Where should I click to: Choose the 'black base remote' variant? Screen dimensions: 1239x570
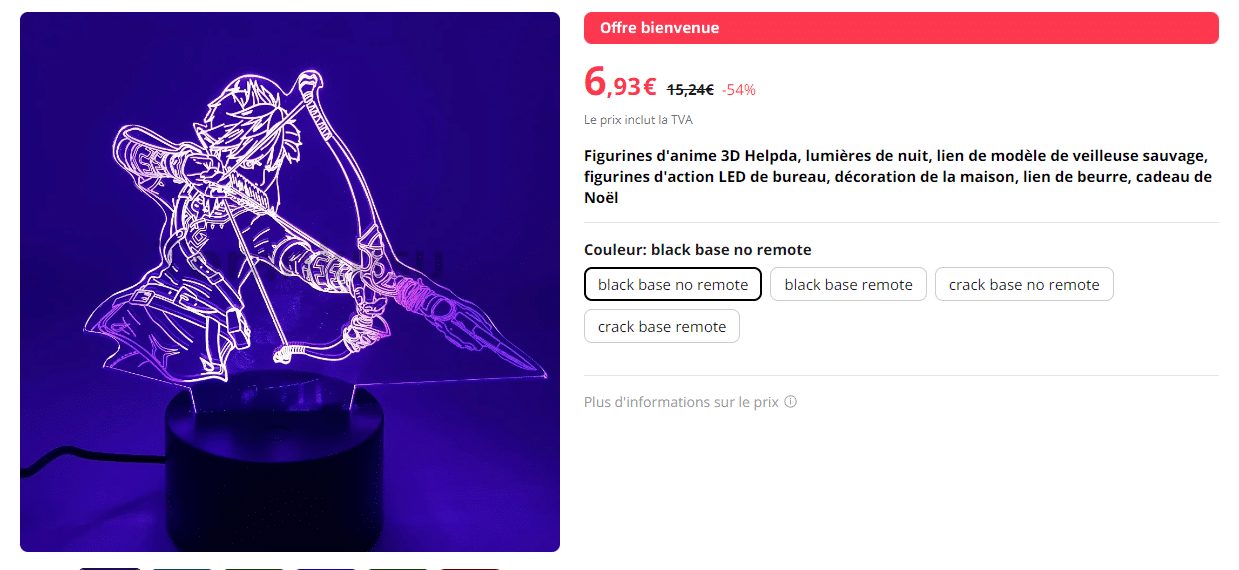[x=848, y=284]
